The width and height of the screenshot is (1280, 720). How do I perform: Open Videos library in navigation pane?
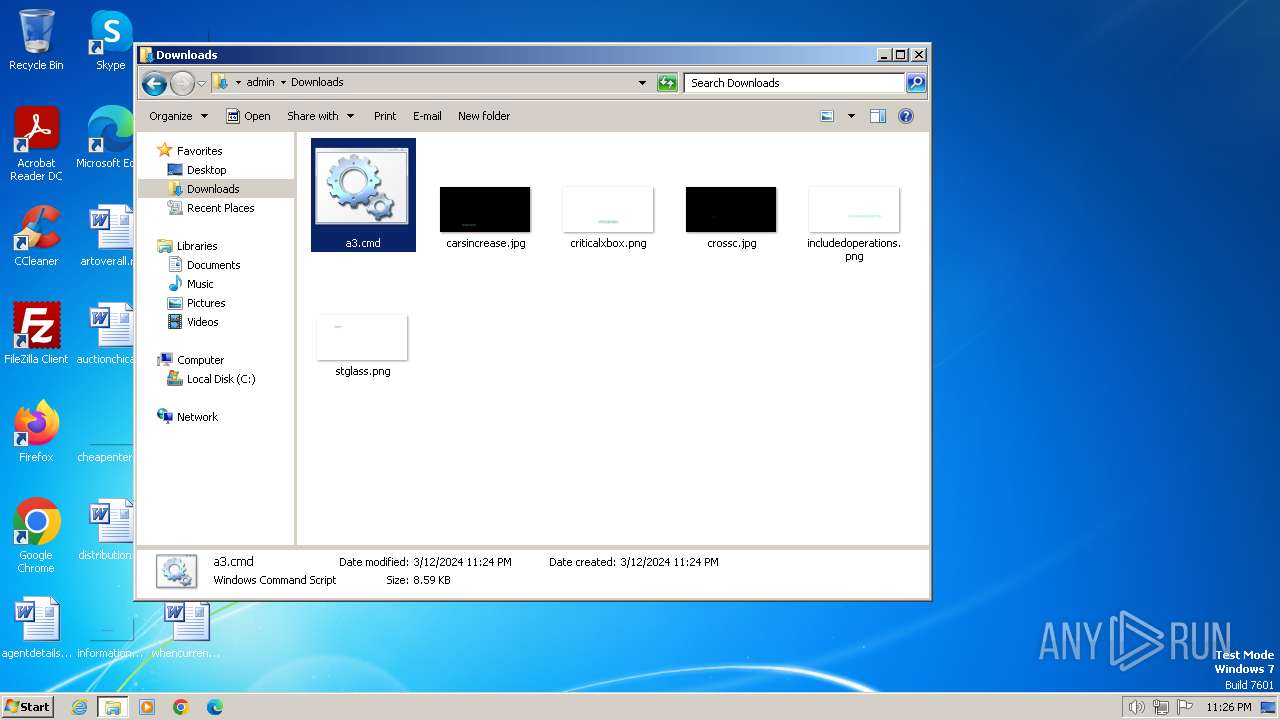coord(193,322)
